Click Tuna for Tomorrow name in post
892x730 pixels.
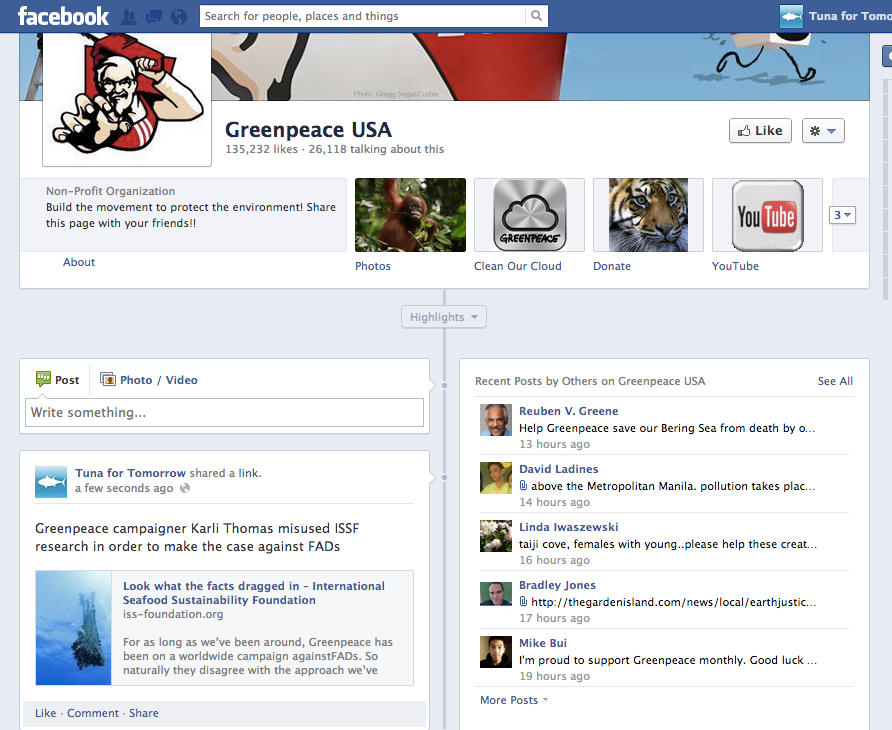[x=130, y=473]
